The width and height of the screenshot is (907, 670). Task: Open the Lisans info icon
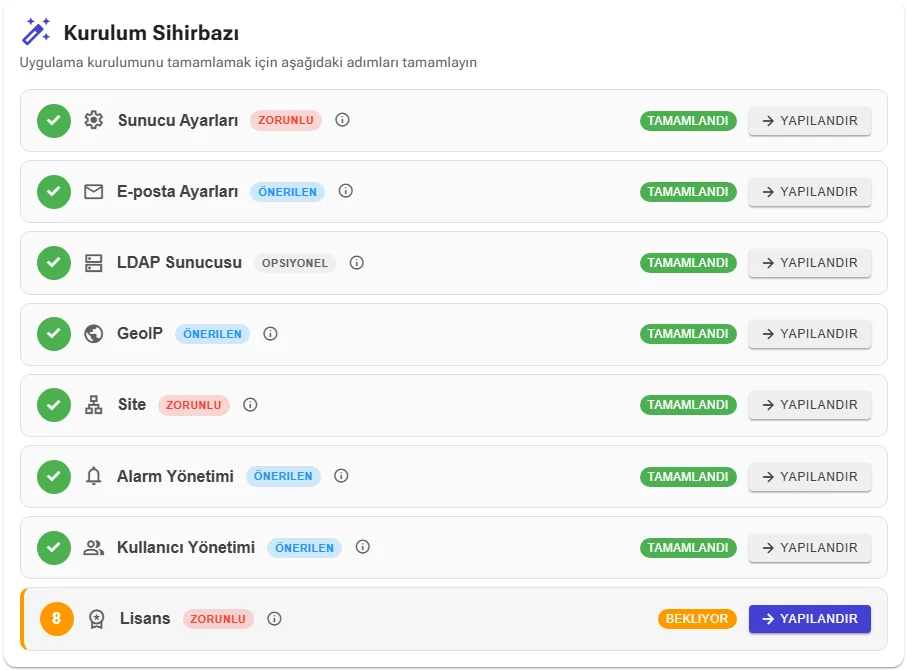(274, 619)
